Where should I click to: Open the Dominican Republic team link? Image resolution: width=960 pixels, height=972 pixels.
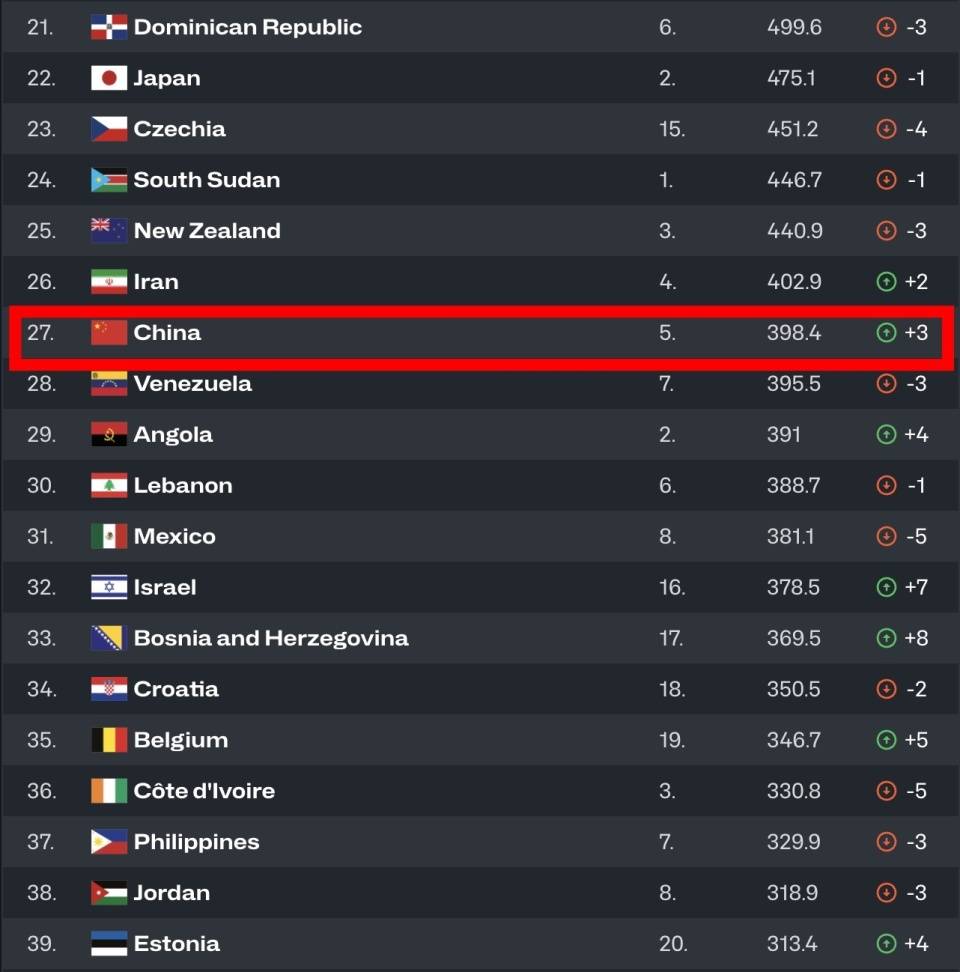pos(247,27)
